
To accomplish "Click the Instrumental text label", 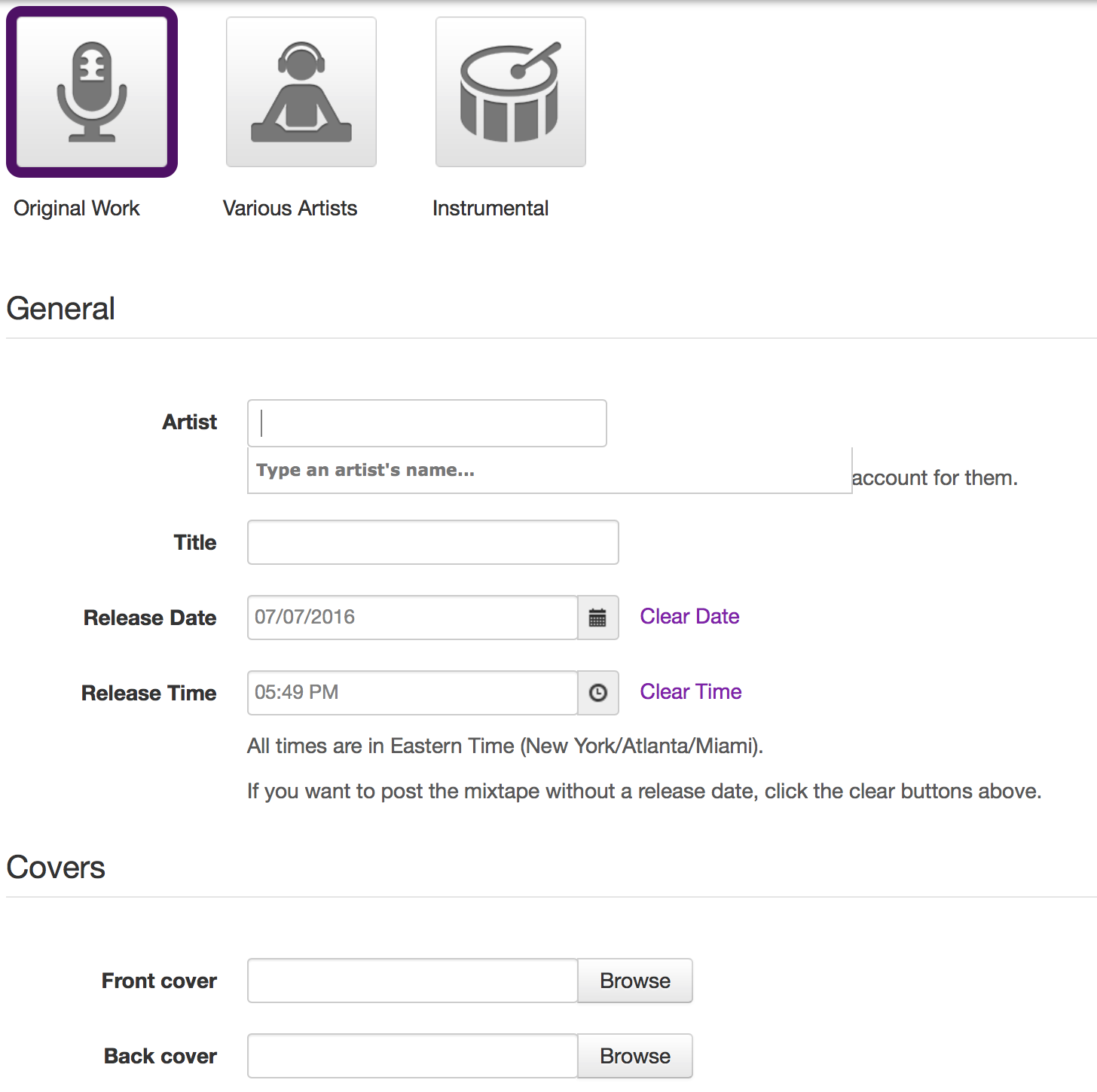I will [490, 209].
